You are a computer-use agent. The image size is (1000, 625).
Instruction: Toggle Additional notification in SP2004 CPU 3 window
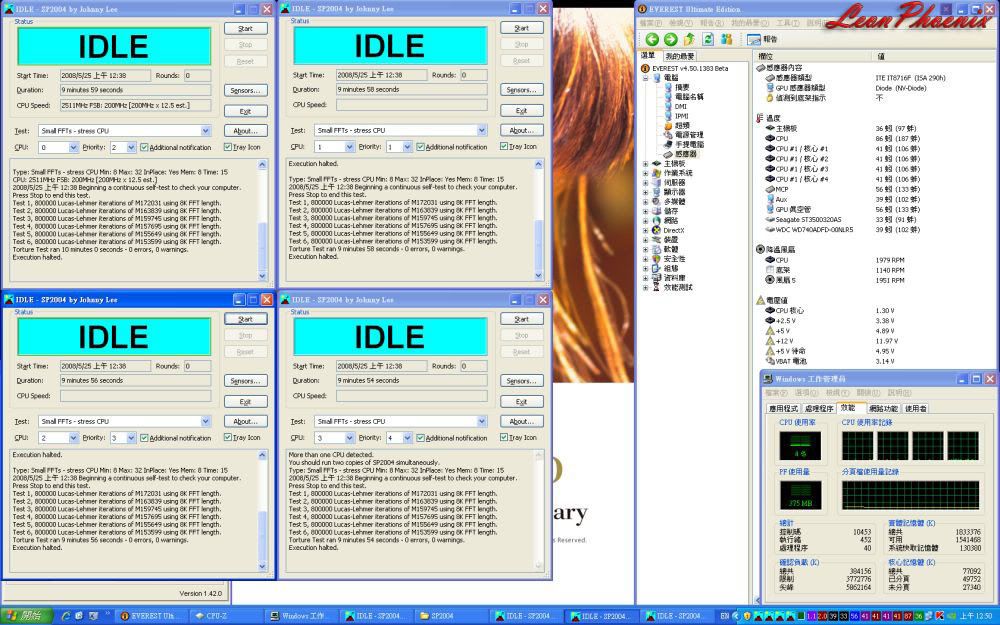pos(420,438)
